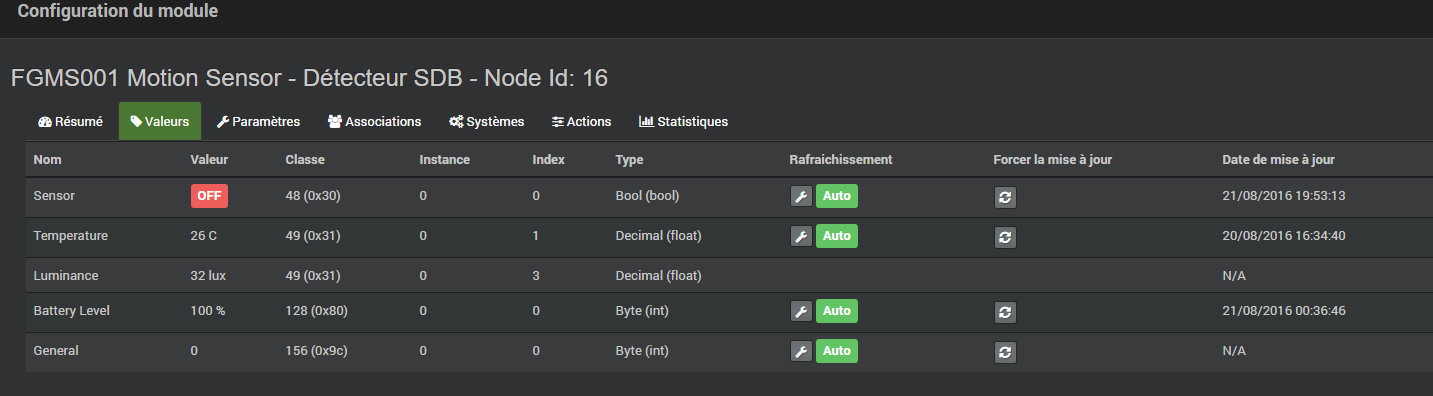Click the 156 (0x9c) class cell
Viewport: 1433px width, 396px height.
317,351
